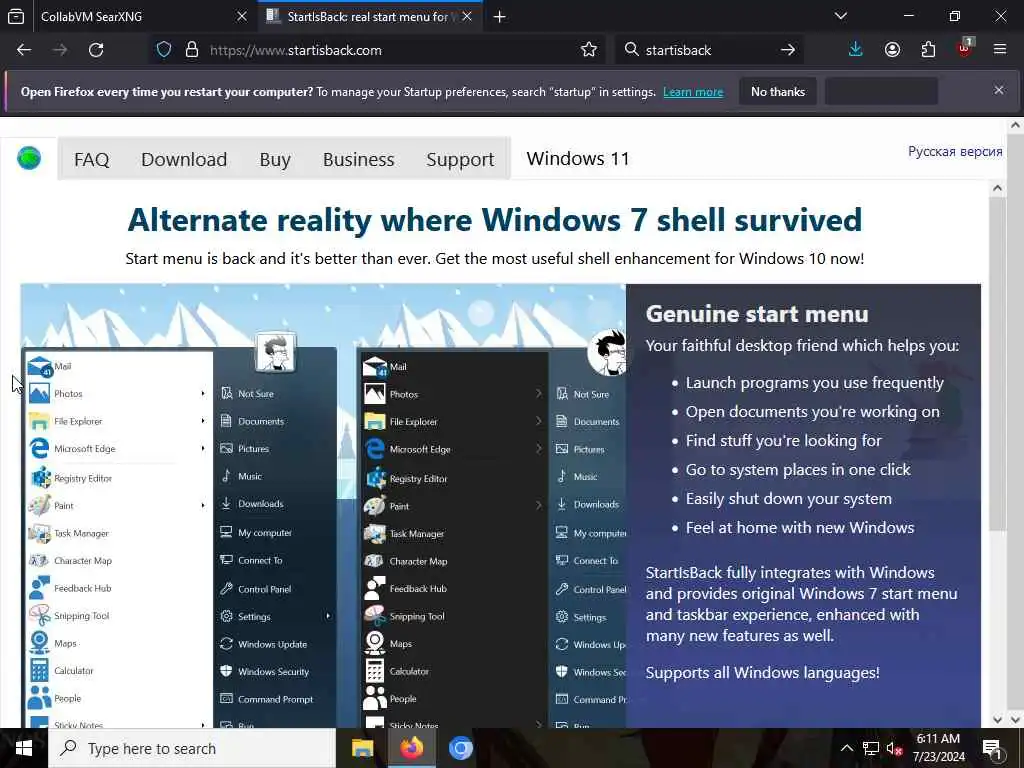This screenshot has width=1024, height=768.
Task: Click the outer scrollbar up arrow
Action: tap(1016, 125)
